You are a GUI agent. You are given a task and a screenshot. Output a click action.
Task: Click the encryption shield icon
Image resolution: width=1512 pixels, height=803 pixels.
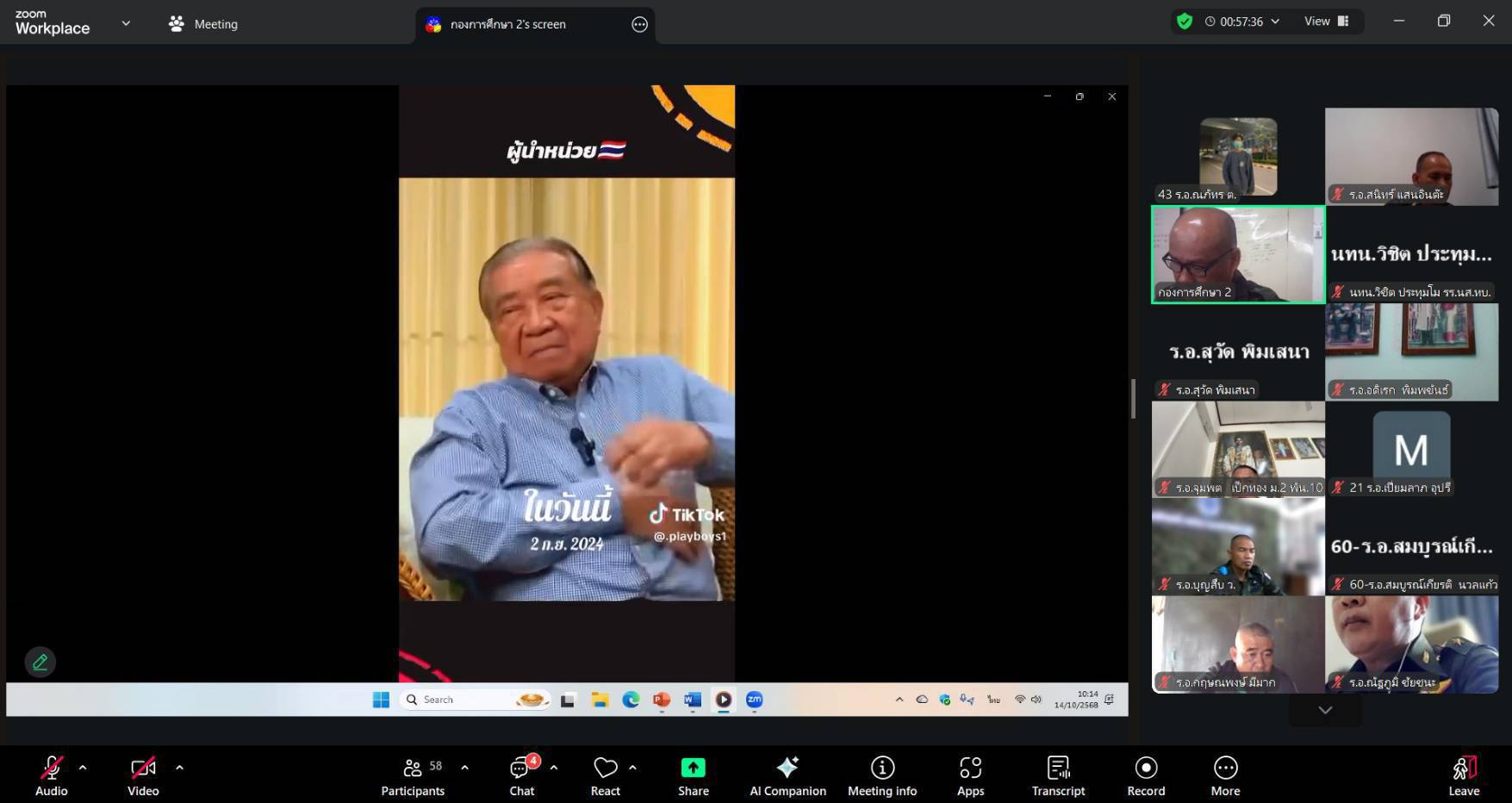pyautogui.click(x=1185, y=22)
